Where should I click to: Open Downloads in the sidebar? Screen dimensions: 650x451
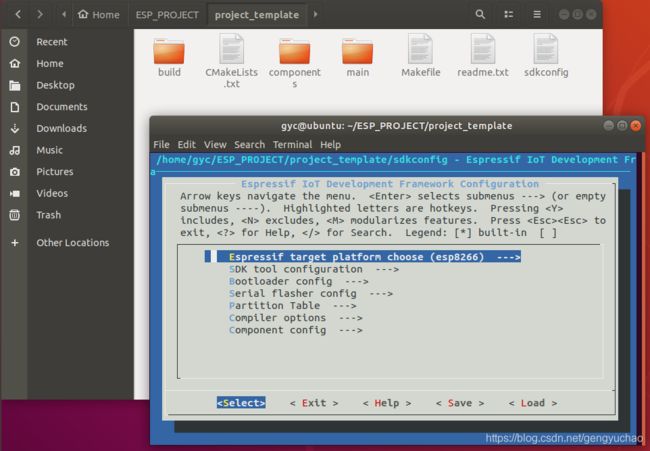pyautogui.click(x=67, y=129)
